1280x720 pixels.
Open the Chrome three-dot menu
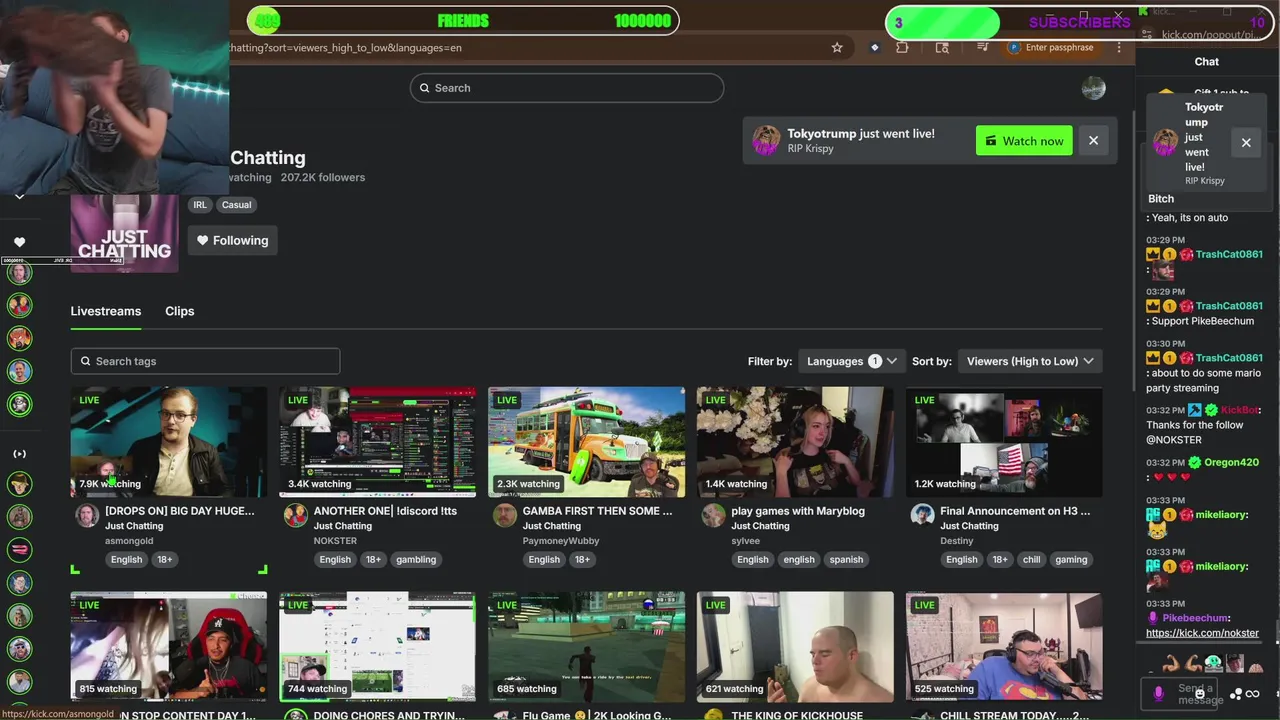coord(1119,47)
